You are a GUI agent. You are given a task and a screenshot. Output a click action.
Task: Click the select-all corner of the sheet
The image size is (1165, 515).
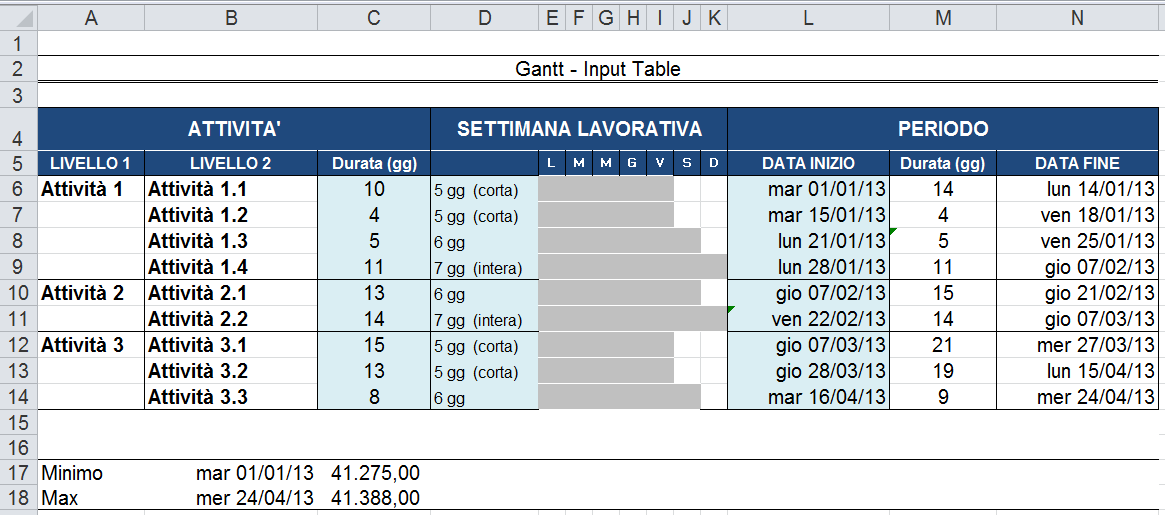point(18,17)
